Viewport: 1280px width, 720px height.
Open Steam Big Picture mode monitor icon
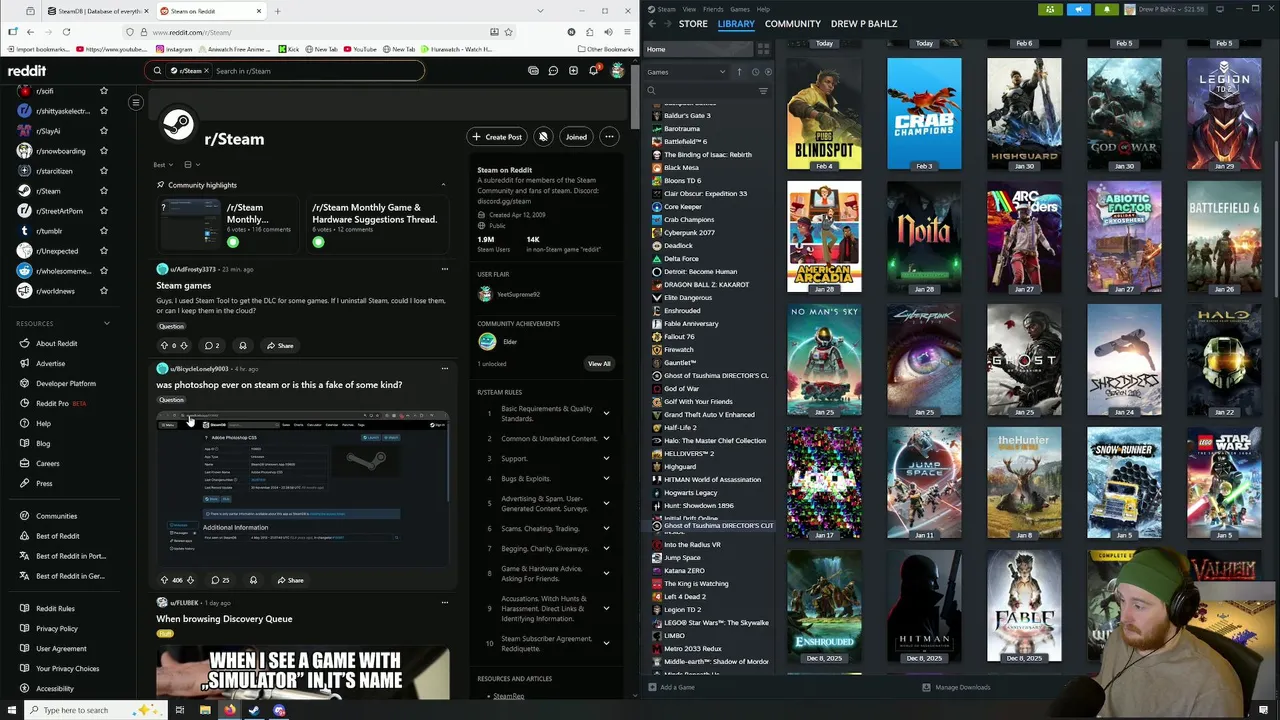point(1220,9)
